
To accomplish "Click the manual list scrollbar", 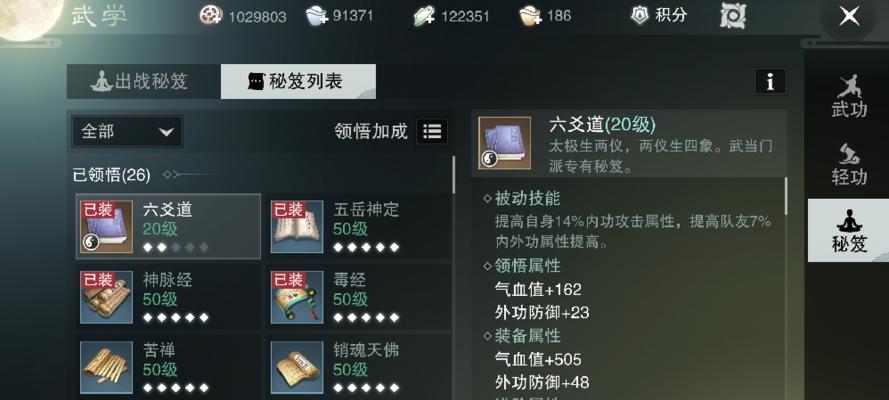I will tap(454, 175).
